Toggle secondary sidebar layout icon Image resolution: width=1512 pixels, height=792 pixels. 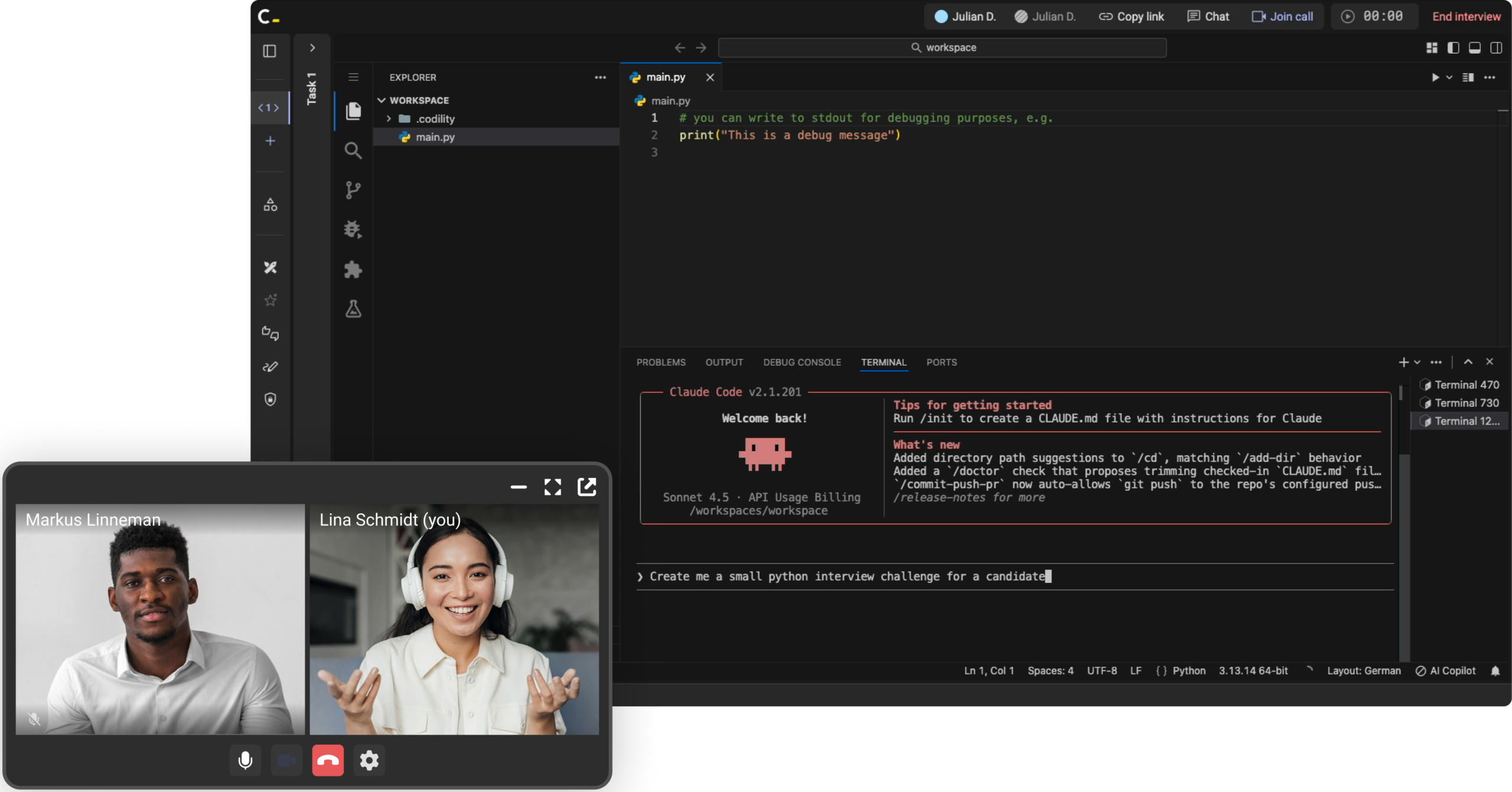point(1496,48)
